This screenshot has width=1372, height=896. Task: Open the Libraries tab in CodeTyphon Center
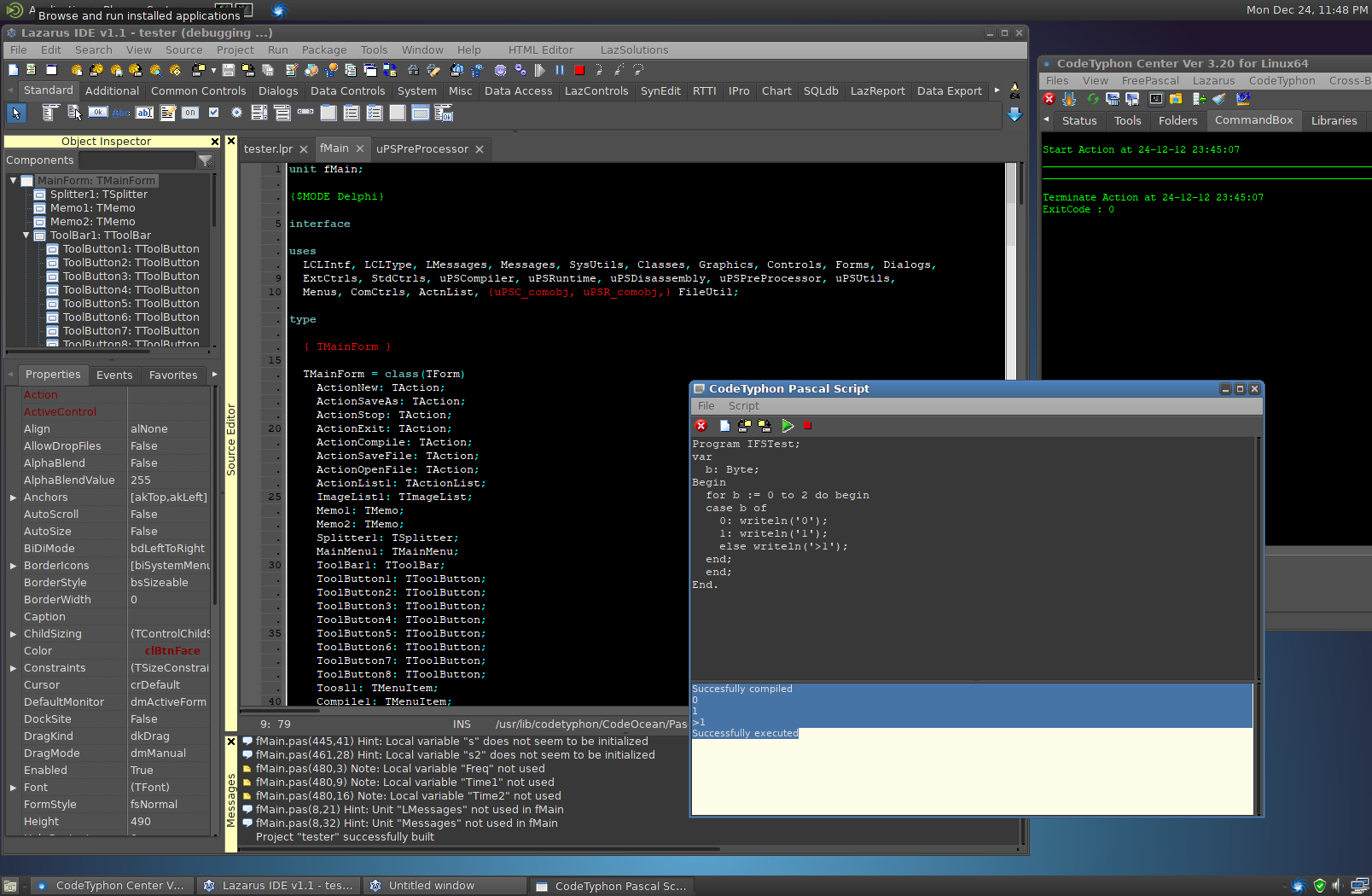pyautogui.click(x=1334, y=121)
